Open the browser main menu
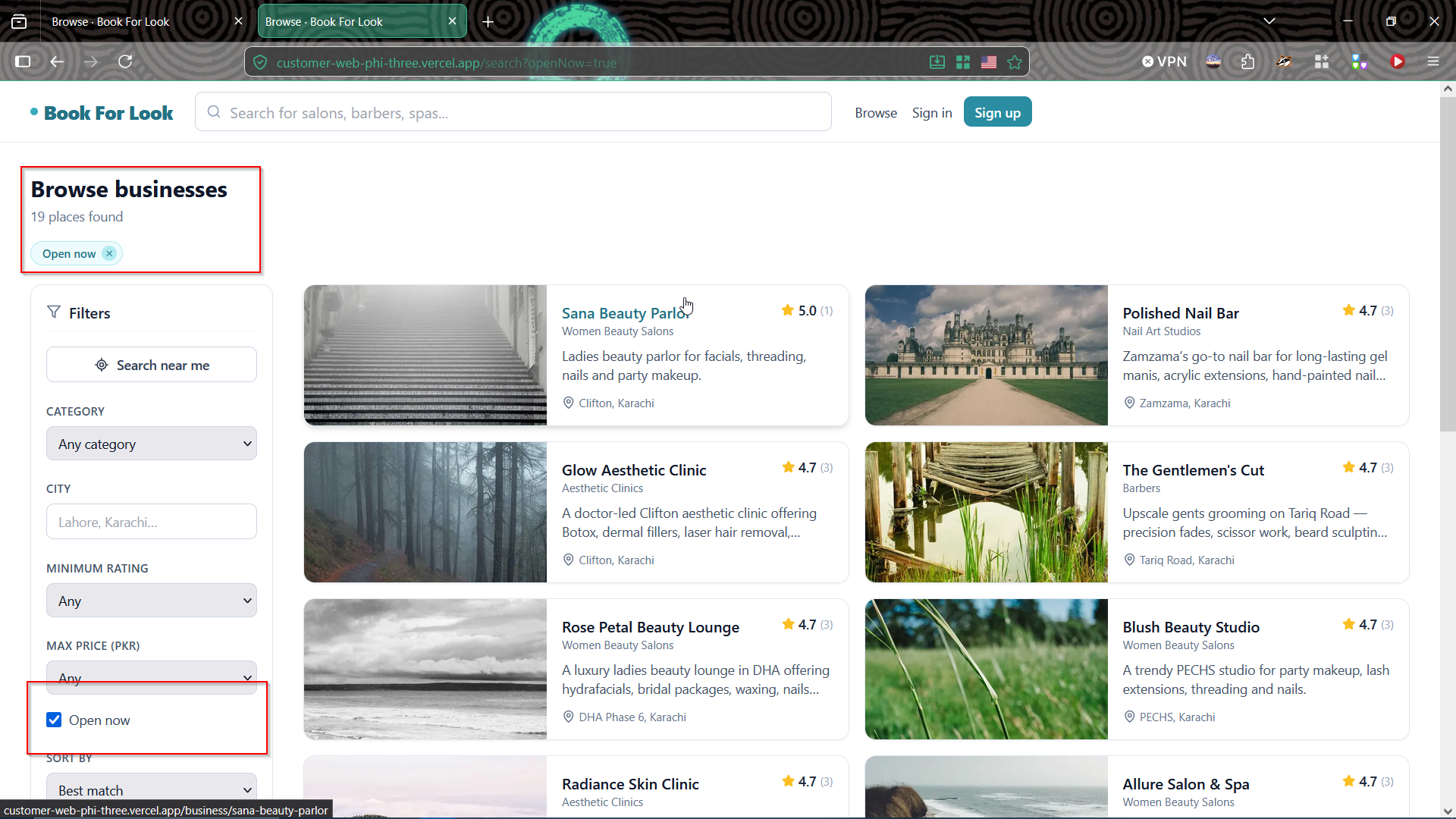This screenshot has width=1456, height=819. 1433,61
